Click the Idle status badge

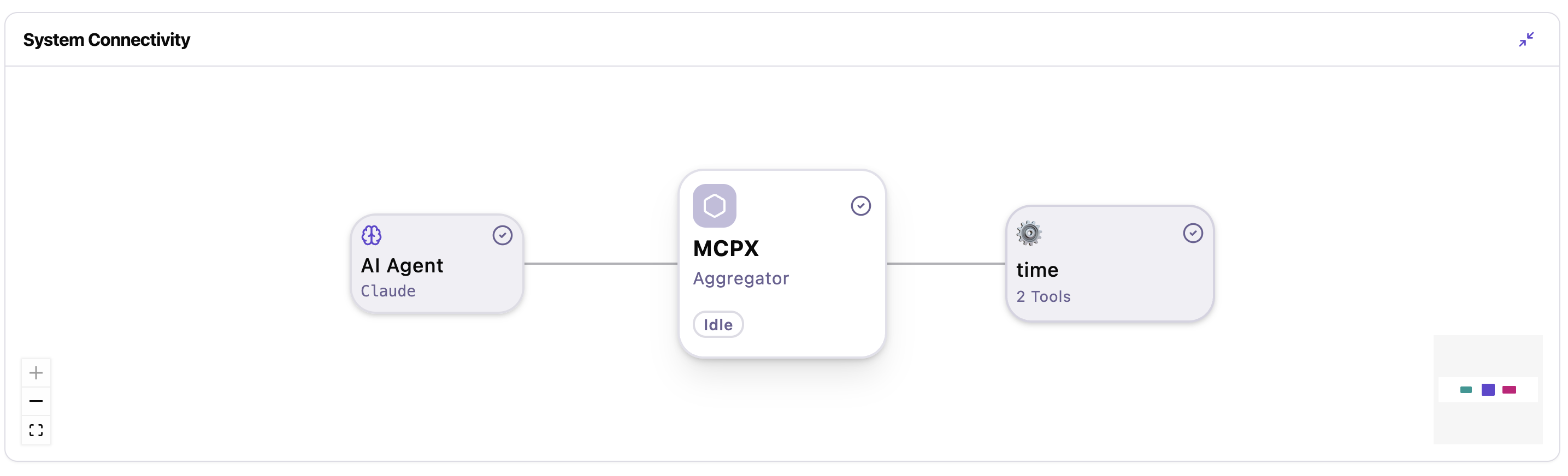pos(718,325)
